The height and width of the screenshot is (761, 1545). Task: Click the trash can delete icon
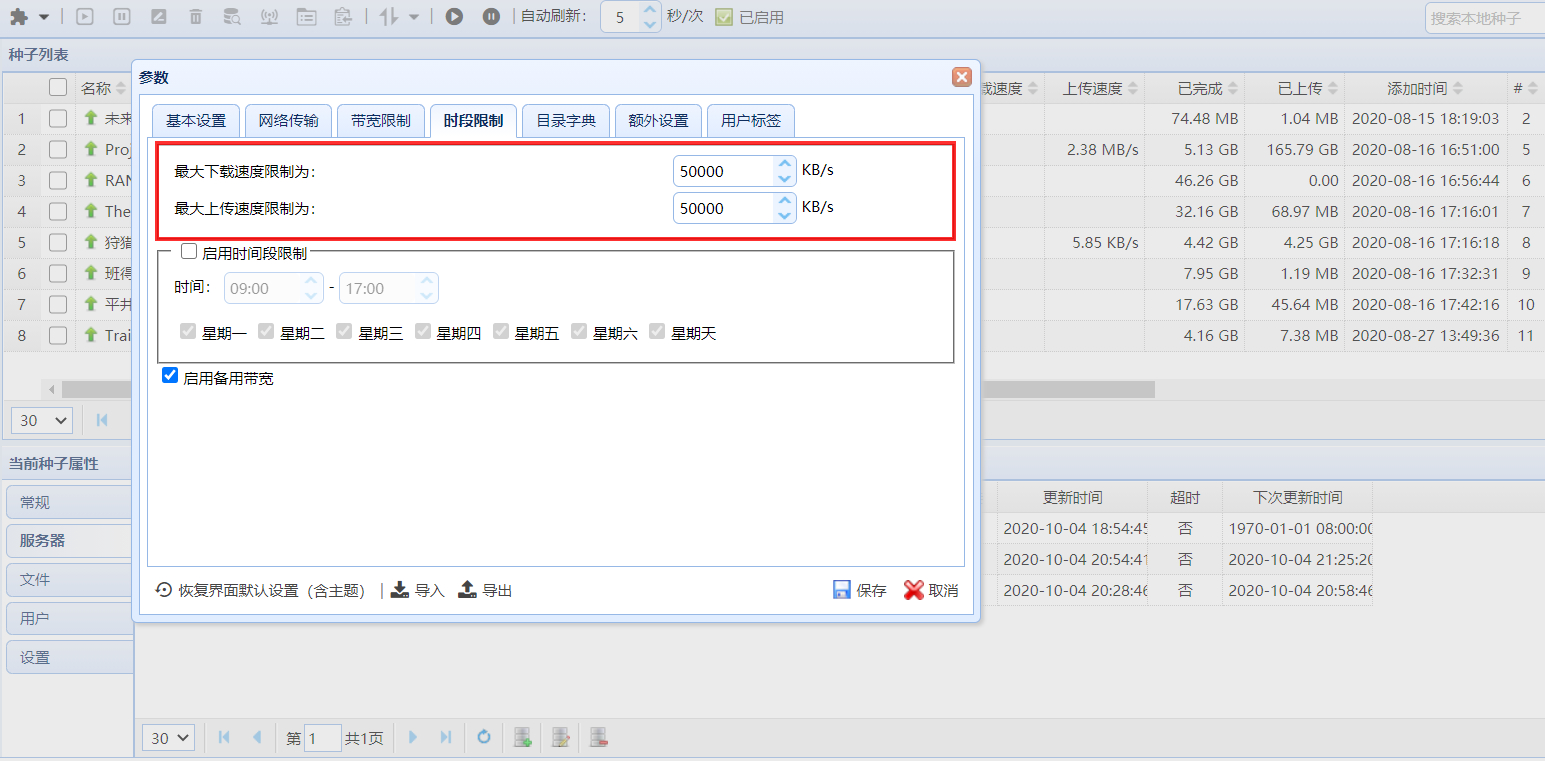tap(195, 17)
